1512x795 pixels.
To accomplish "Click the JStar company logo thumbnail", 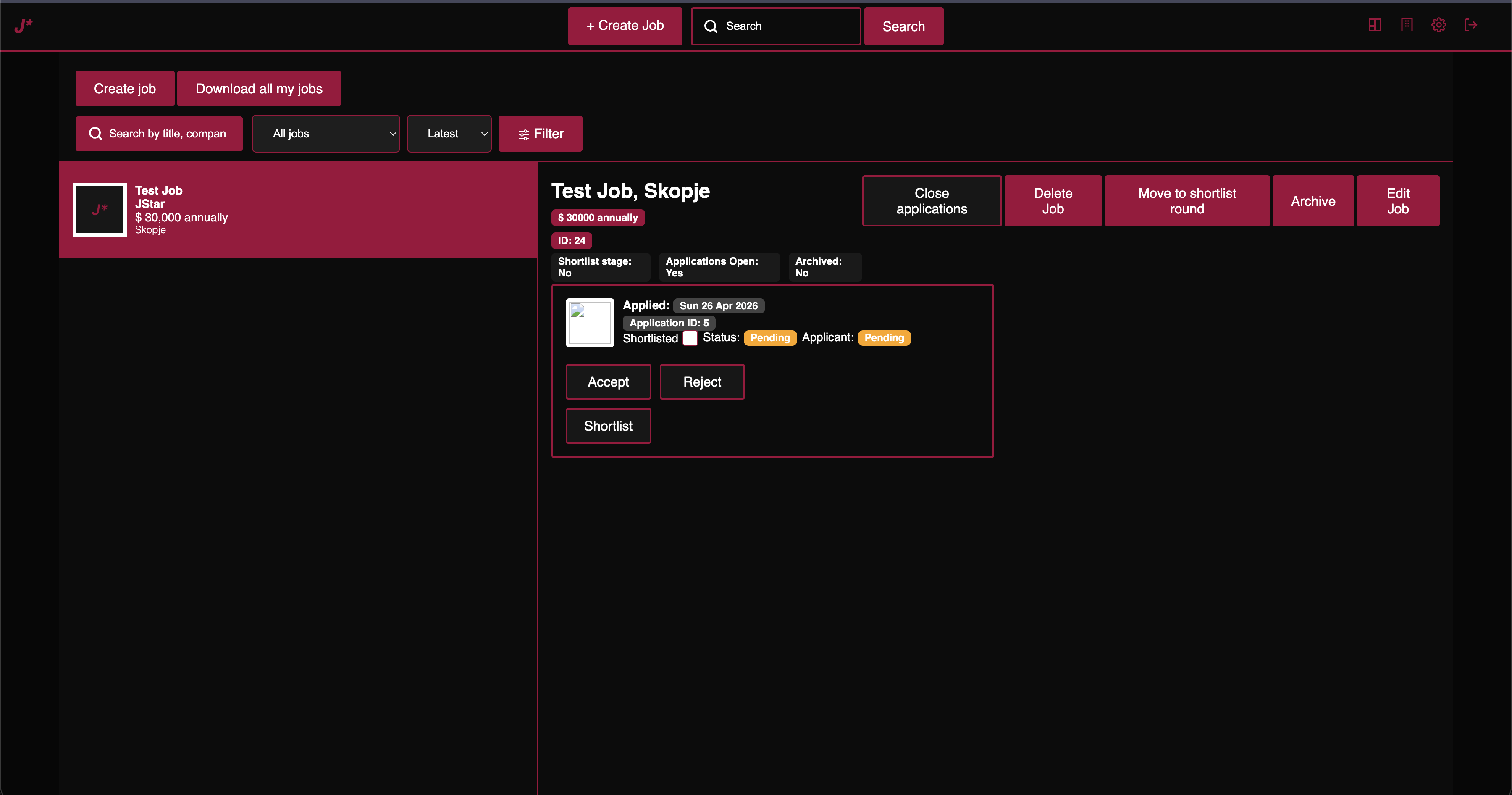I will coord(100,210).
